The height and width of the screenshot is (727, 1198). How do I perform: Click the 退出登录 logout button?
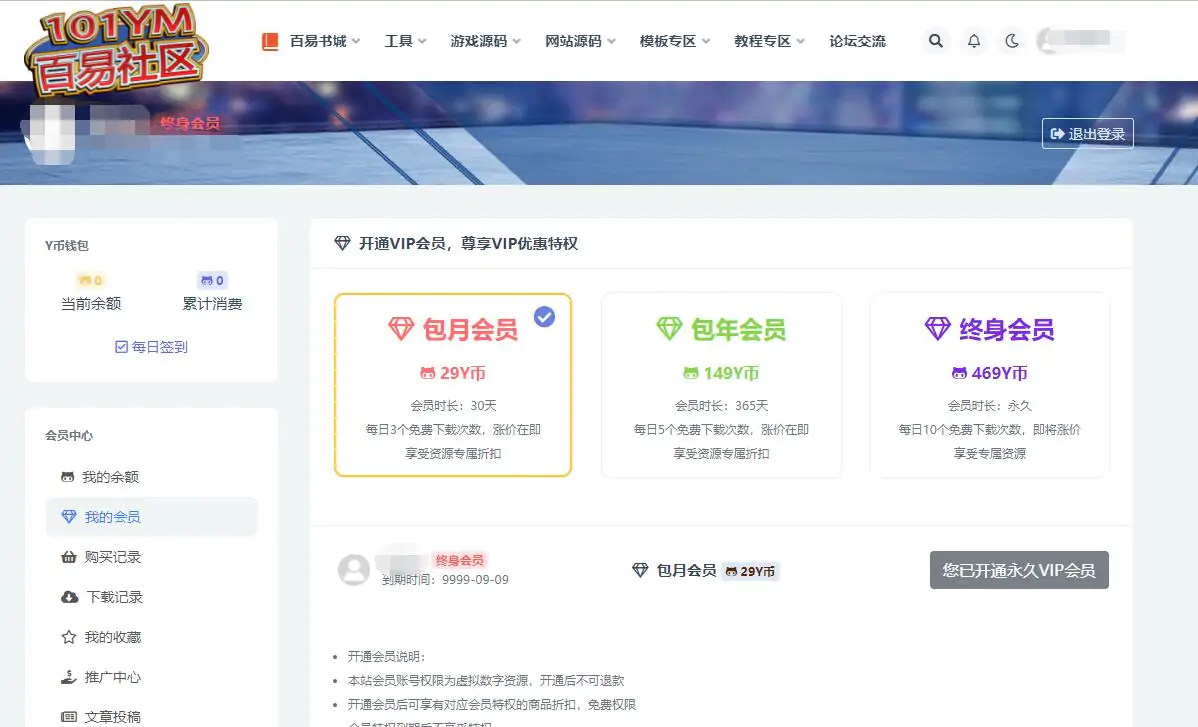[1087, 134]
